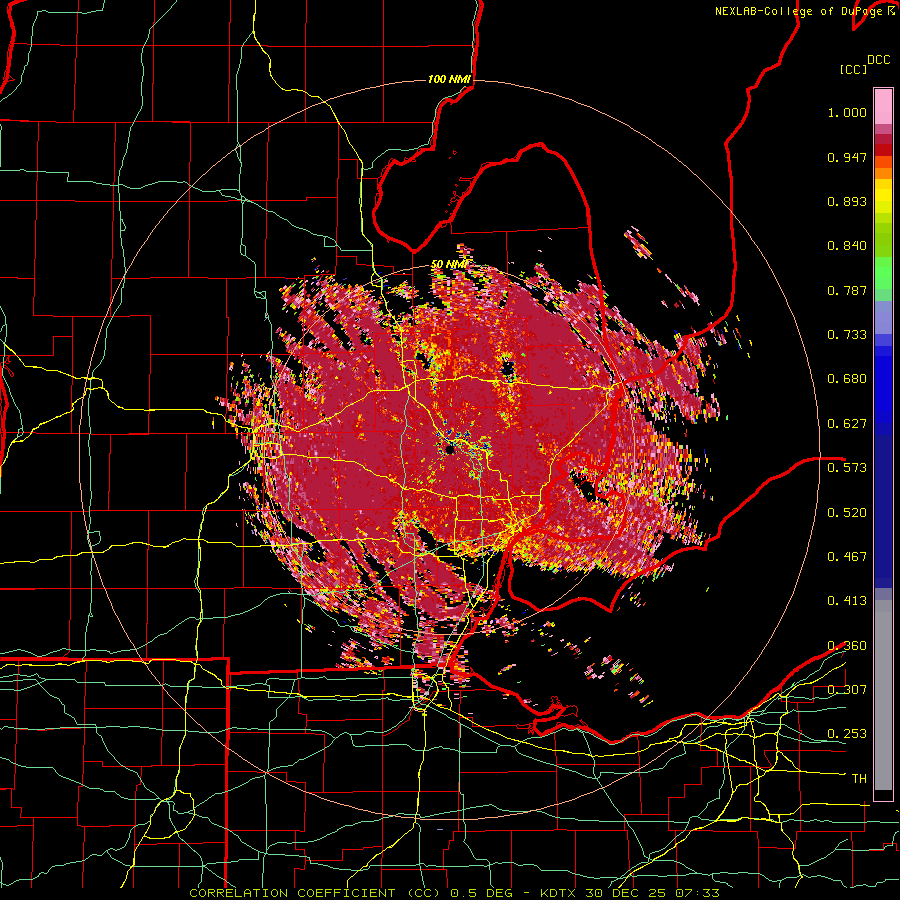Screen dimensions: 900x900
Task: Click the 0.467 color scale value
Action: click(x=847, y=557)
